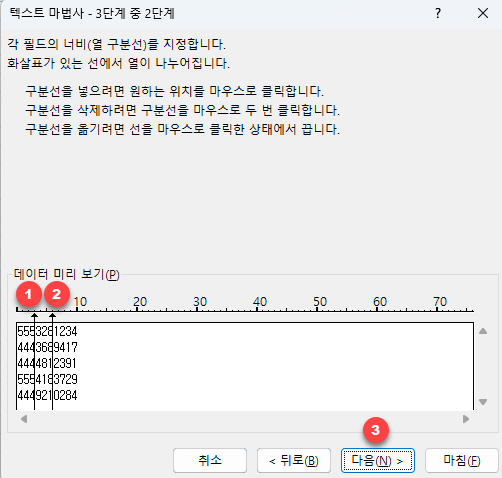Click the 마침(F) finish button
Viewport: 502px width, 478px height.
coord(462,460)
